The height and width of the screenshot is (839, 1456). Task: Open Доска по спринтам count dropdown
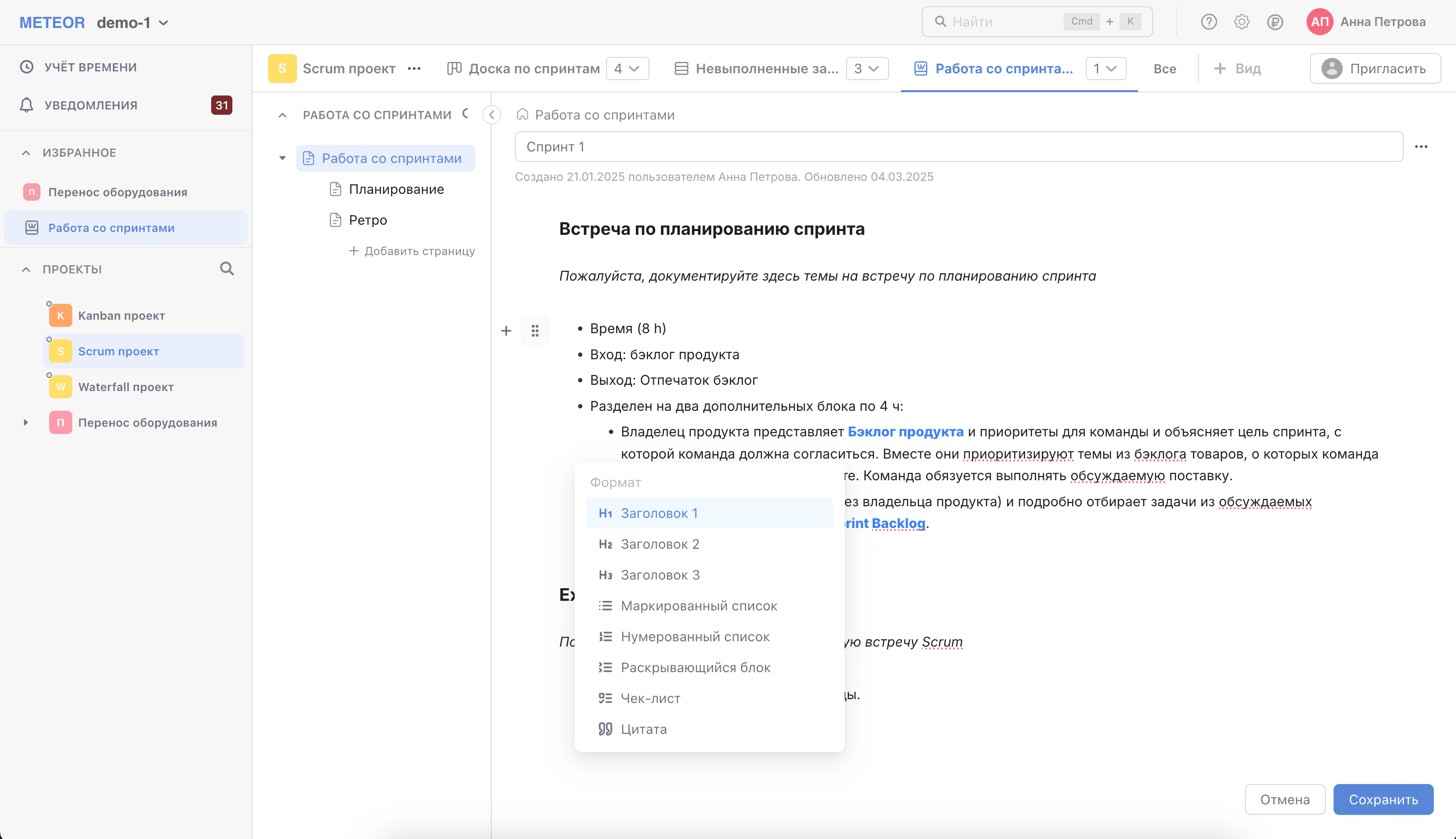pyautogui.click(x=627, y=68)
